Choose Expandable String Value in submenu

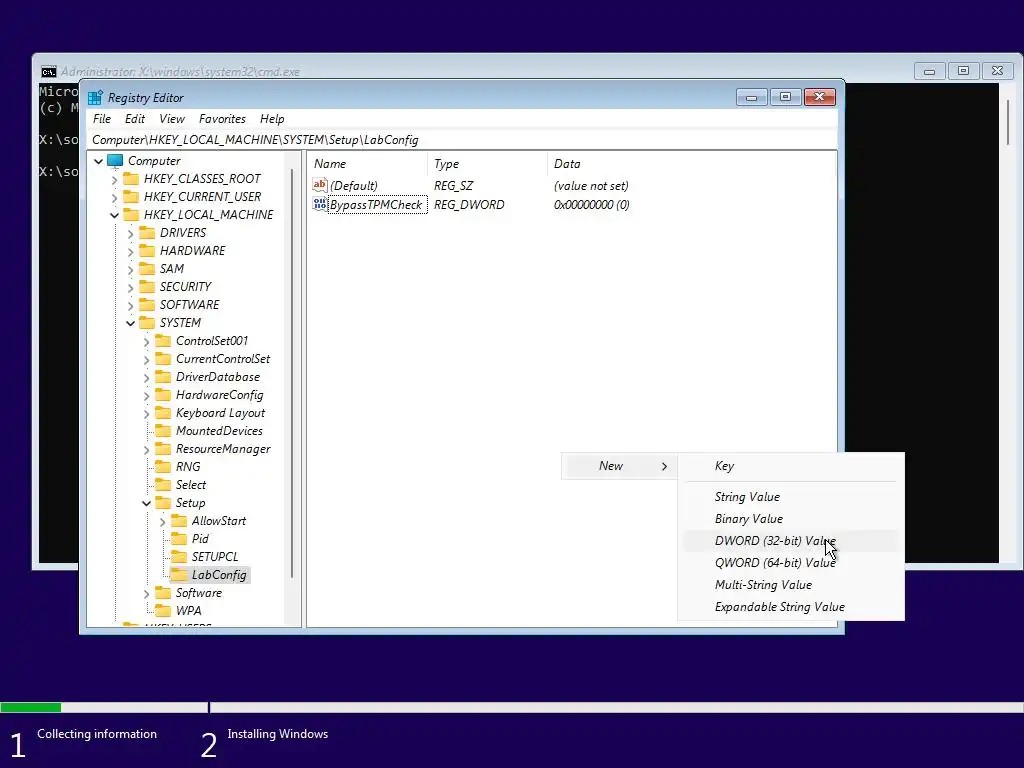(x=791, y=607)
